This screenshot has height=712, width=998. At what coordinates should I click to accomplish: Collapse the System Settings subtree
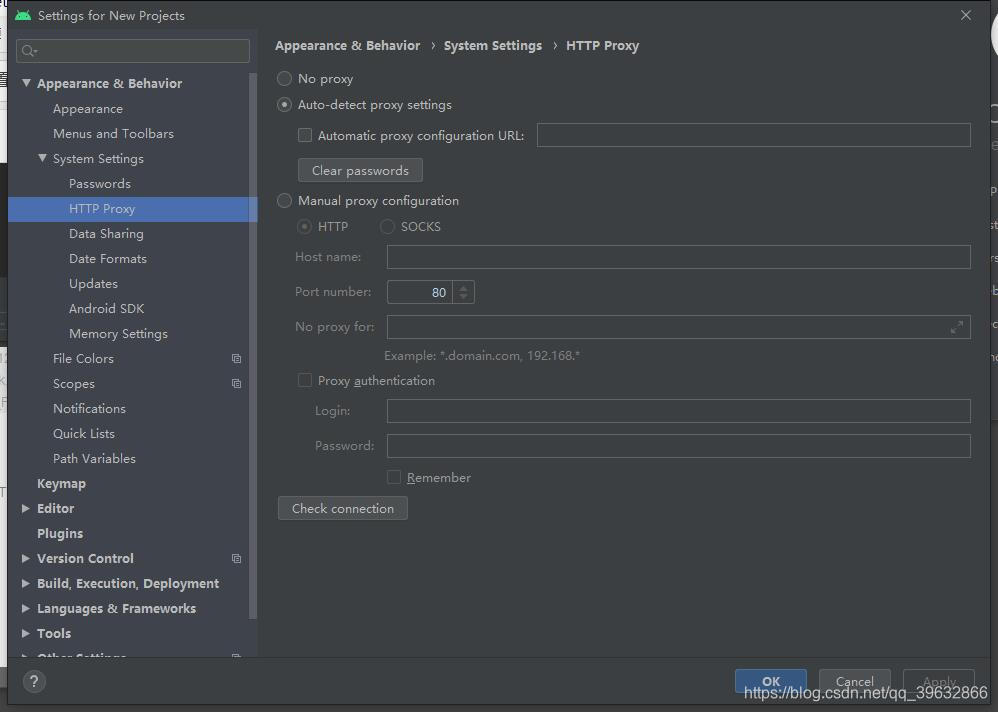pyautogui.click(x=42, y=158)
